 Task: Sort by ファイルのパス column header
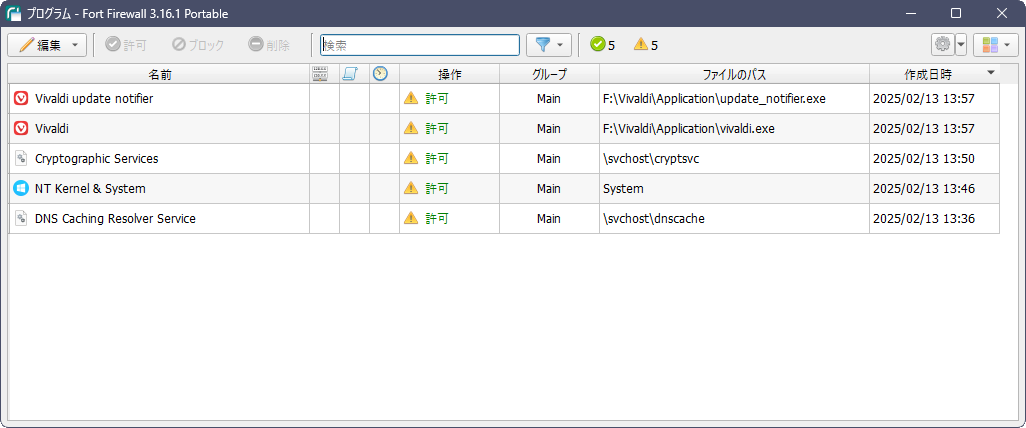coord(734,74)
